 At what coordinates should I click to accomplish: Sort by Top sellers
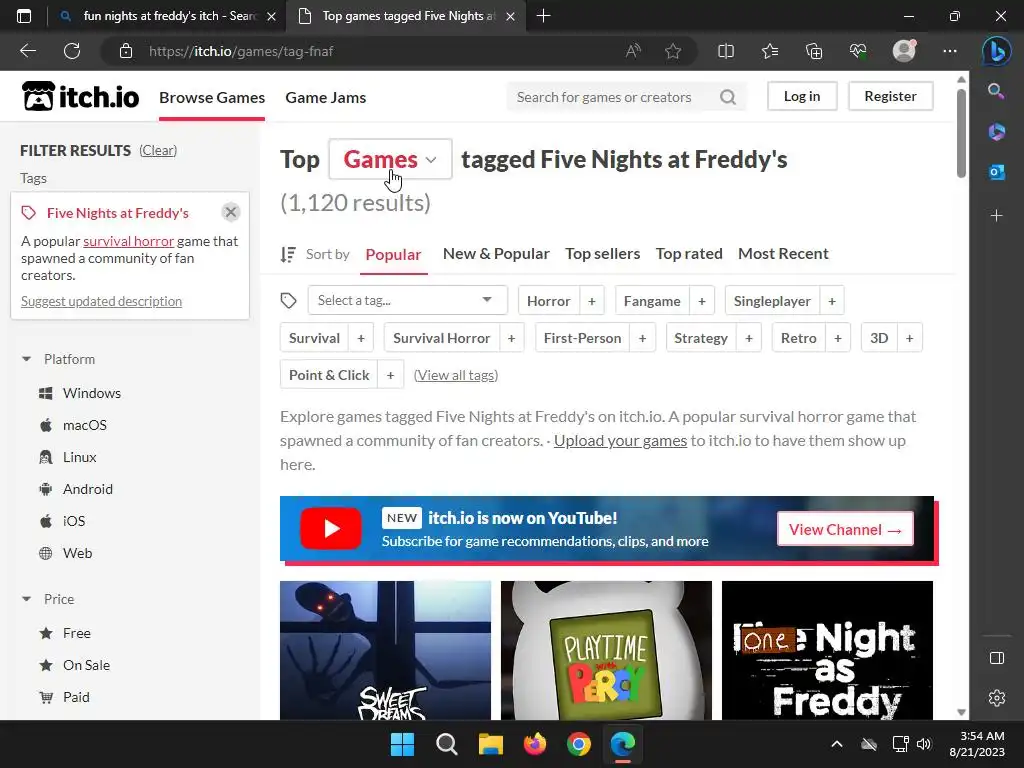coord(603,253)
